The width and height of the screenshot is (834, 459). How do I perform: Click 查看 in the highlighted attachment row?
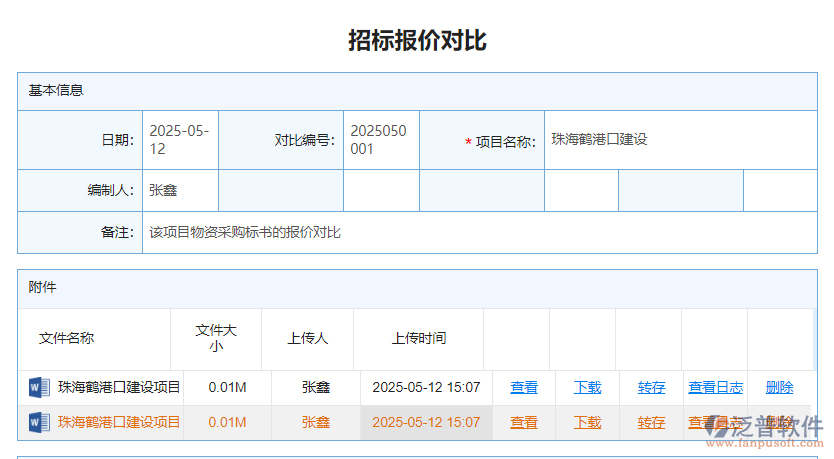tap(524, 422)
